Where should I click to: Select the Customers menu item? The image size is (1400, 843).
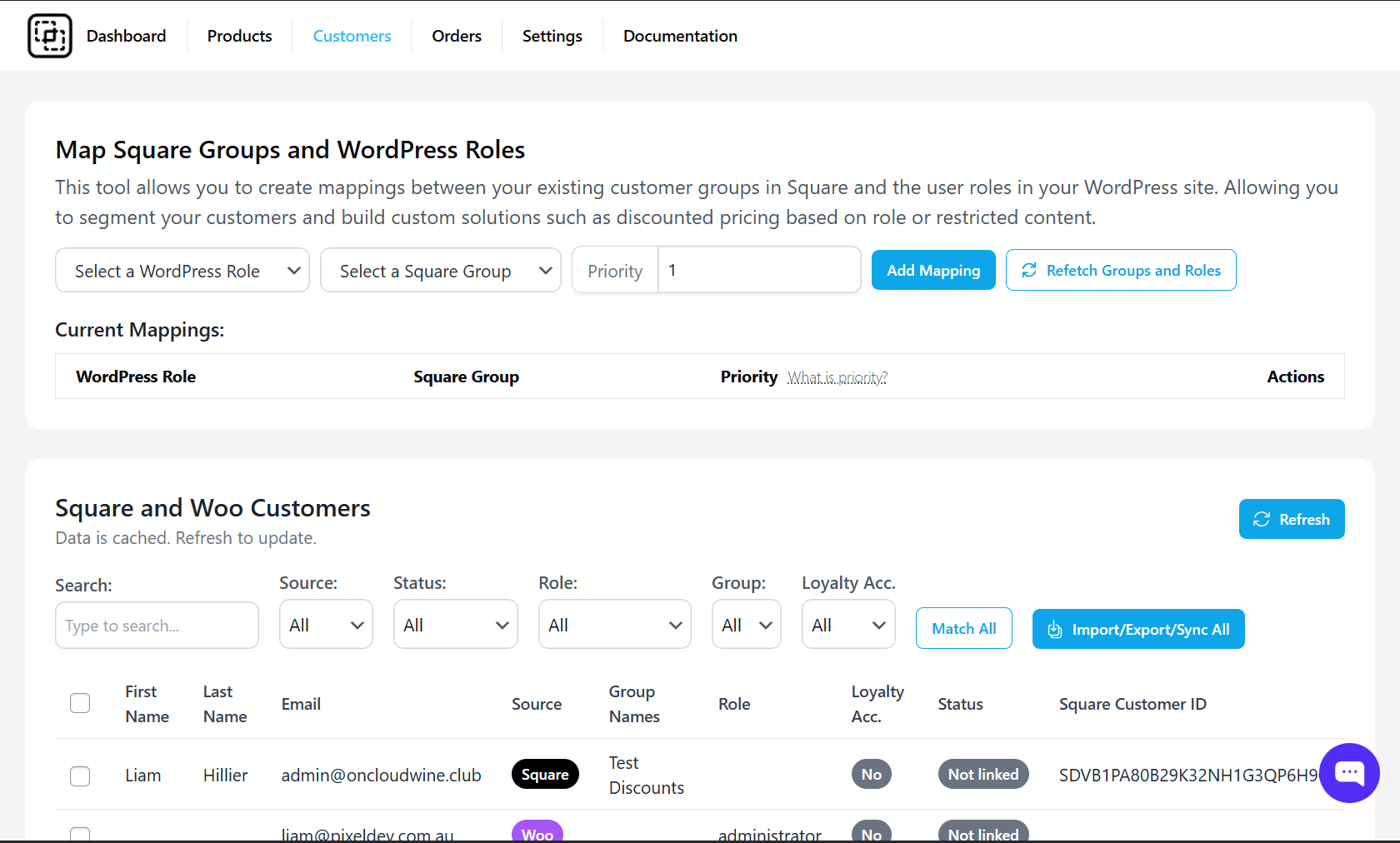pyautogui.click(x=352, y=36)
